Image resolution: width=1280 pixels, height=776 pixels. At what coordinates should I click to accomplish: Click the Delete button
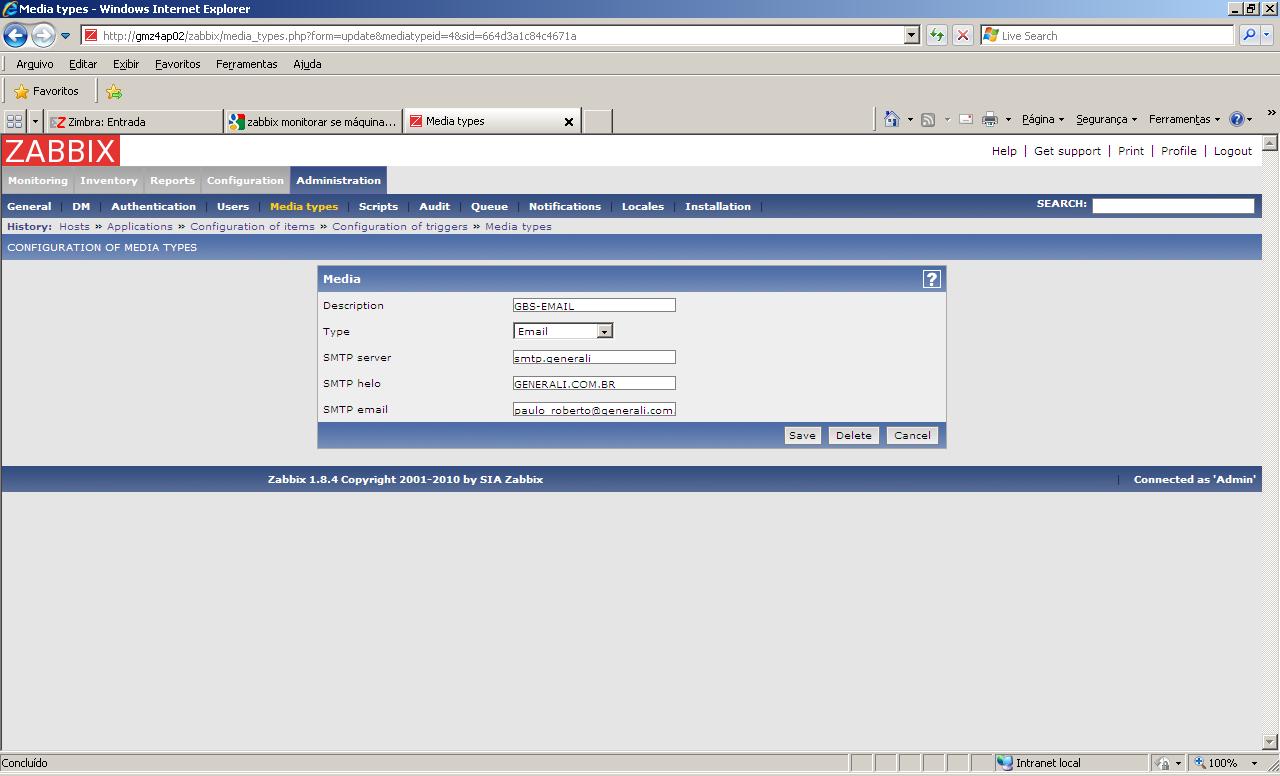tap(853, 435)
